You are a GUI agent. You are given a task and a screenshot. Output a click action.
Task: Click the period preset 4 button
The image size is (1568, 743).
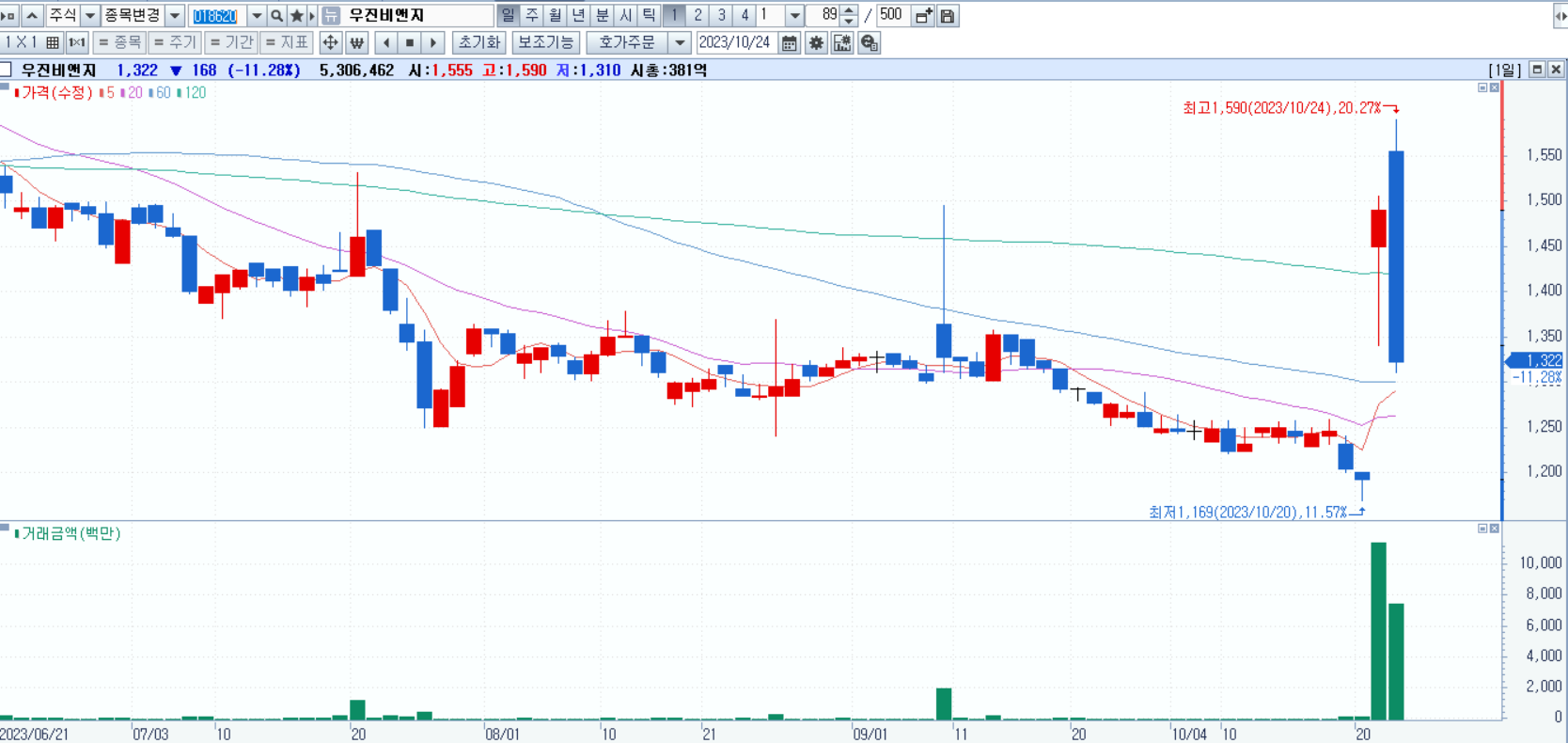tap(745, 15)
